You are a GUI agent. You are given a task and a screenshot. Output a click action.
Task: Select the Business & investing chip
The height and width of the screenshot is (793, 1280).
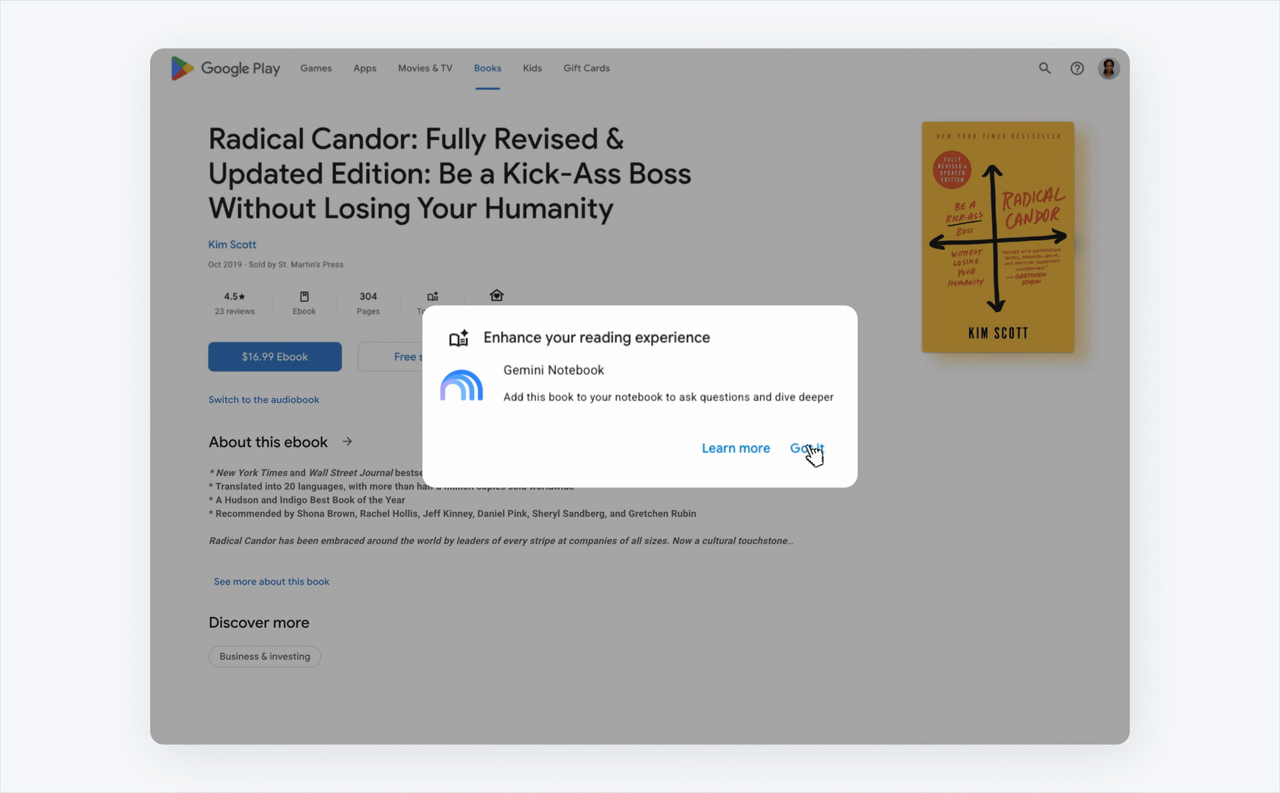pyautogui.click(x=265, y=656)
